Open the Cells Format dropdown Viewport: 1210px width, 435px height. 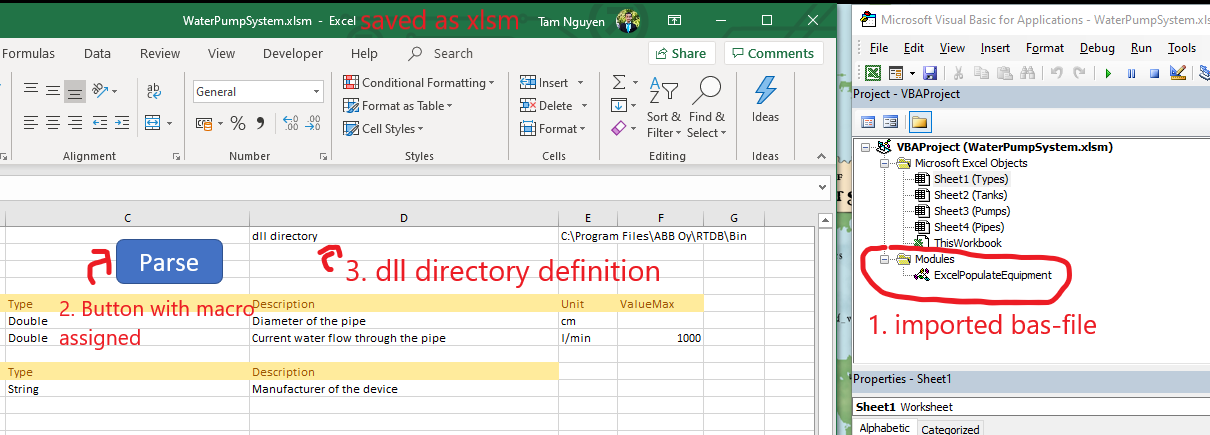(552, 129)
